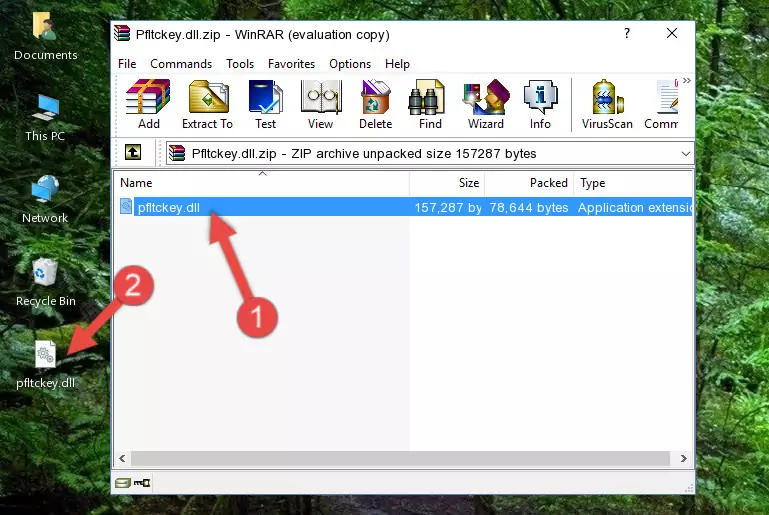Click the Application extension type cell
769x515 pixels.
click(x=635, y=207)
